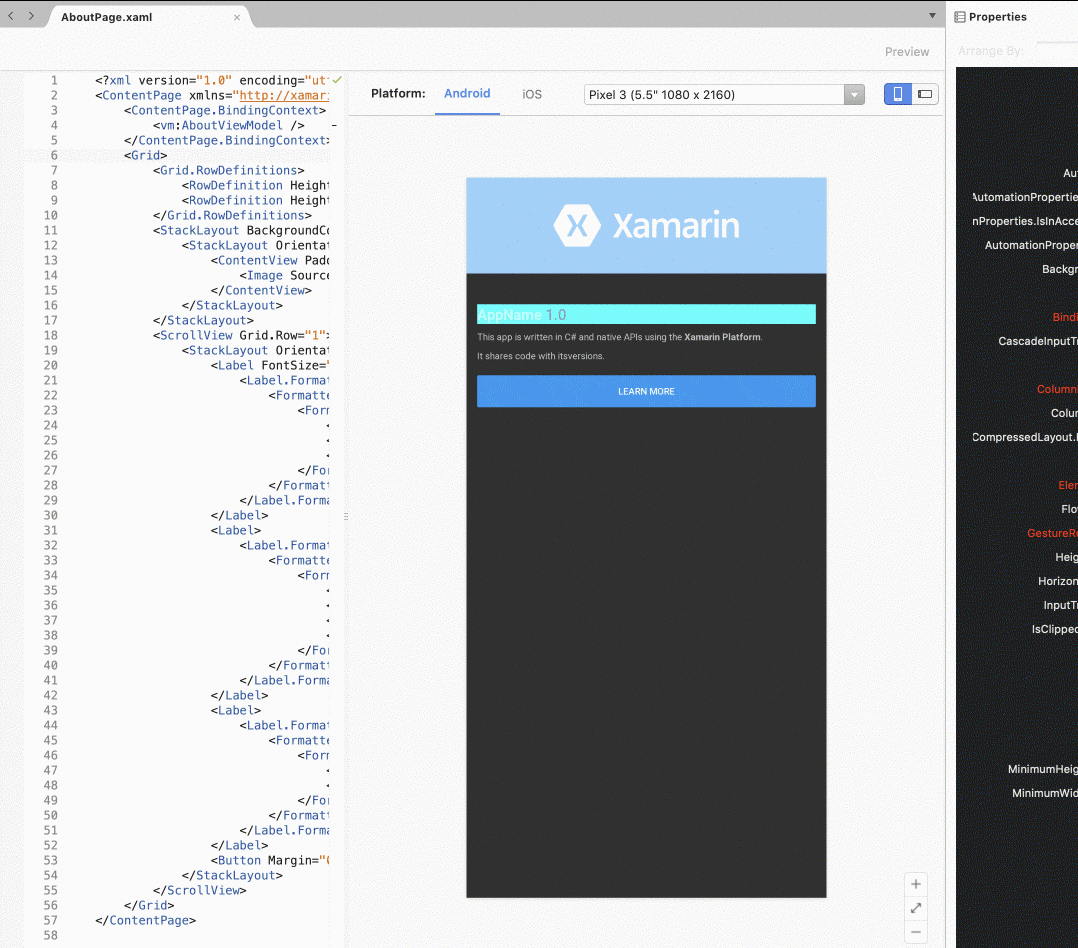Switch platform to iOS

[531, 93]
